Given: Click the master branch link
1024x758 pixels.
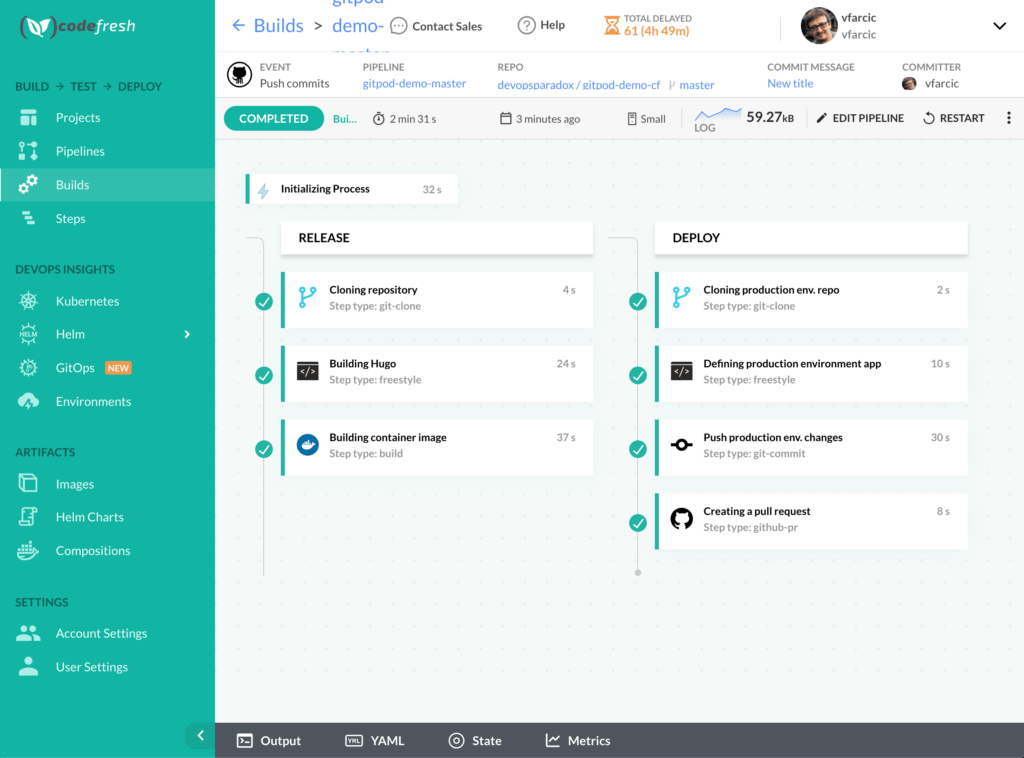Looking at the screenshot, I should click(x=696, y=85).
